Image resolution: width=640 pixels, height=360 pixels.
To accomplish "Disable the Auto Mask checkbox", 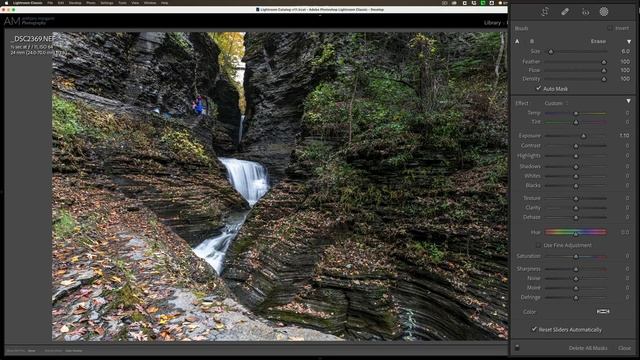I will click(x=538, y=88).
